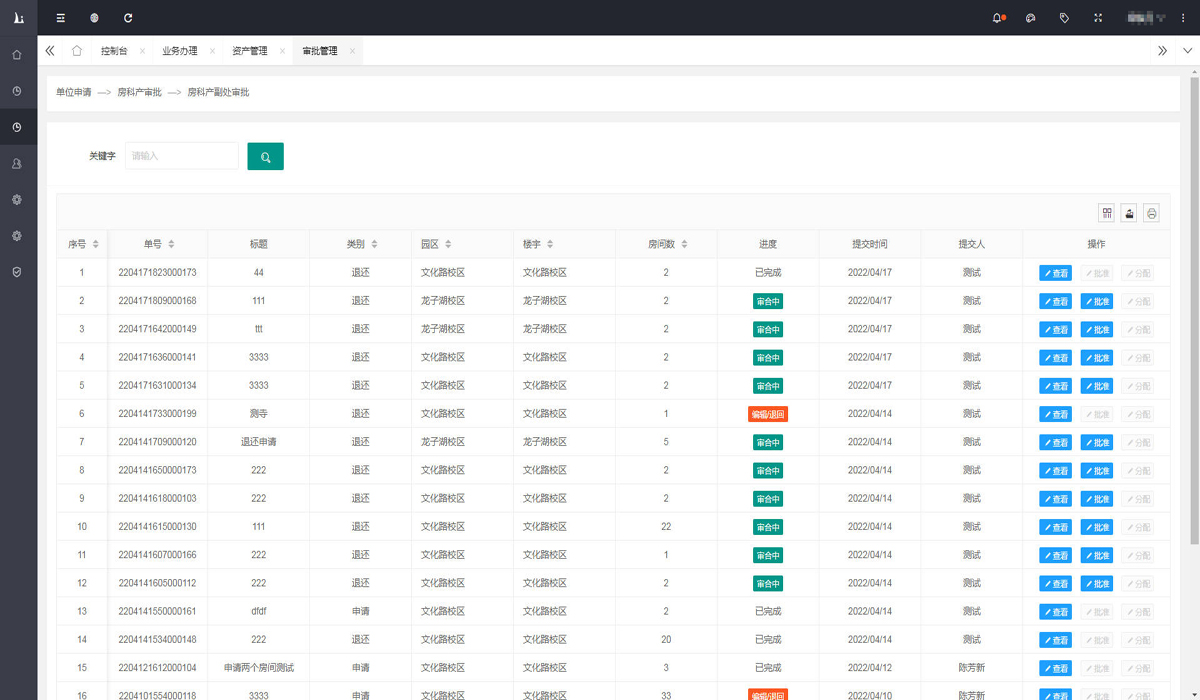Switch to the 资产管理 tab

[250, 51]
